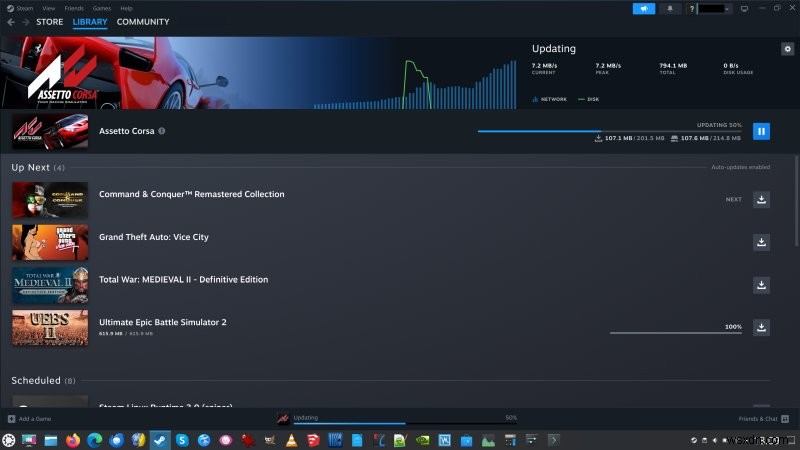
Task: Switch to the STORE tab
Action: 49,22
